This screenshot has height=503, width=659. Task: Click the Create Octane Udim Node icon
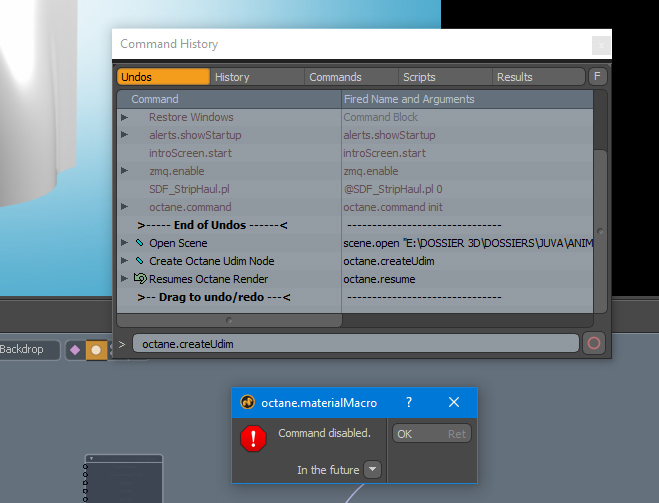coord(140,261)
